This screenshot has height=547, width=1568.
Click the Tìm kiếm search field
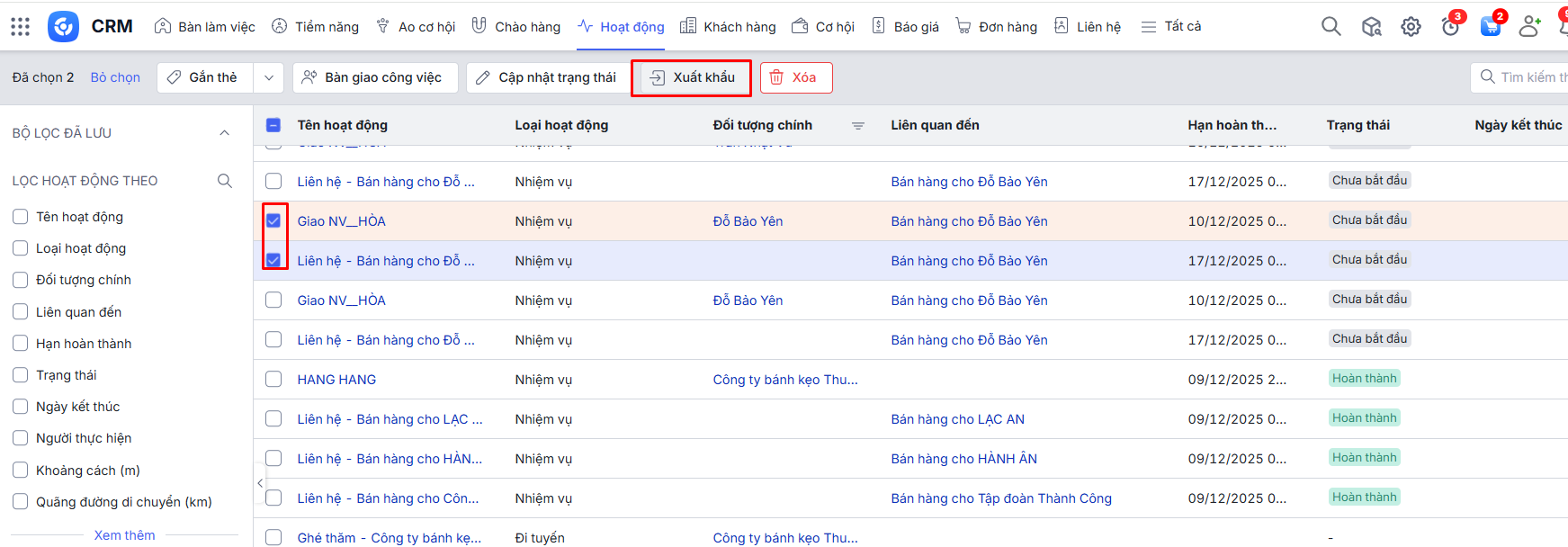(x=1529, y=78)
